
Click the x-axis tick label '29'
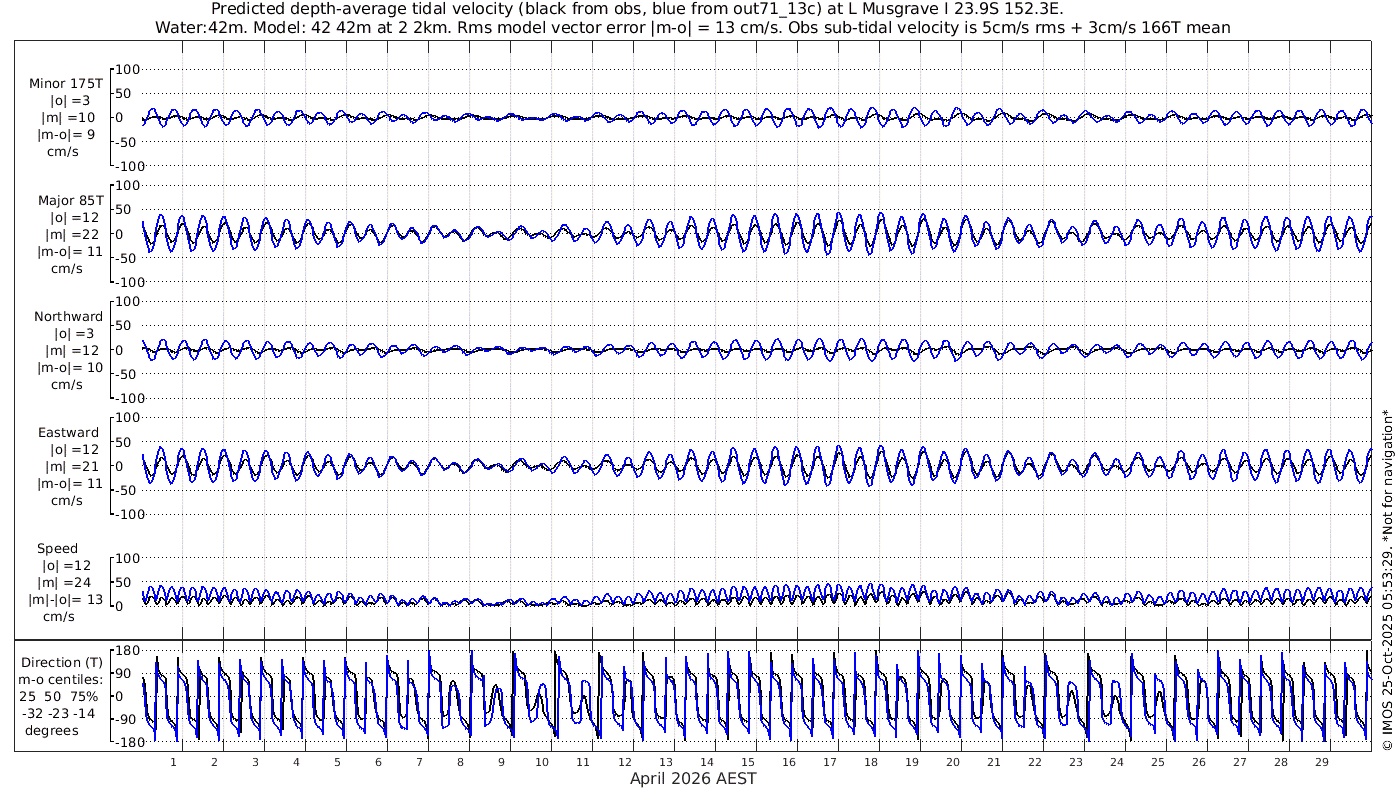point(1321,762)
